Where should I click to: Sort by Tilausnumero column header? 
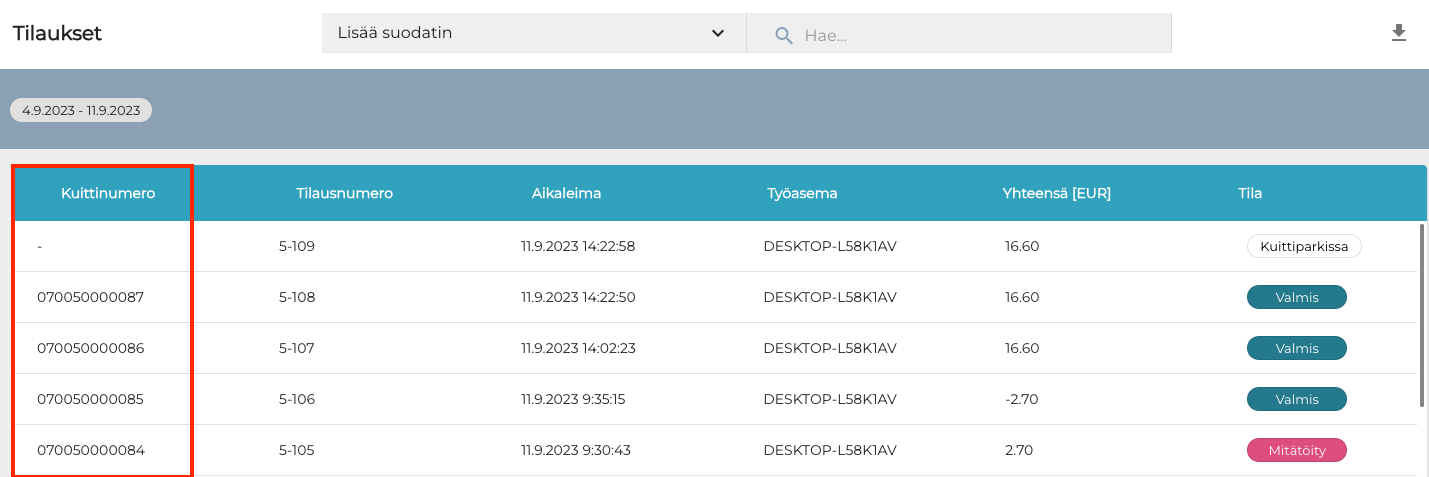pyautogui.click(x=344, y=193)
